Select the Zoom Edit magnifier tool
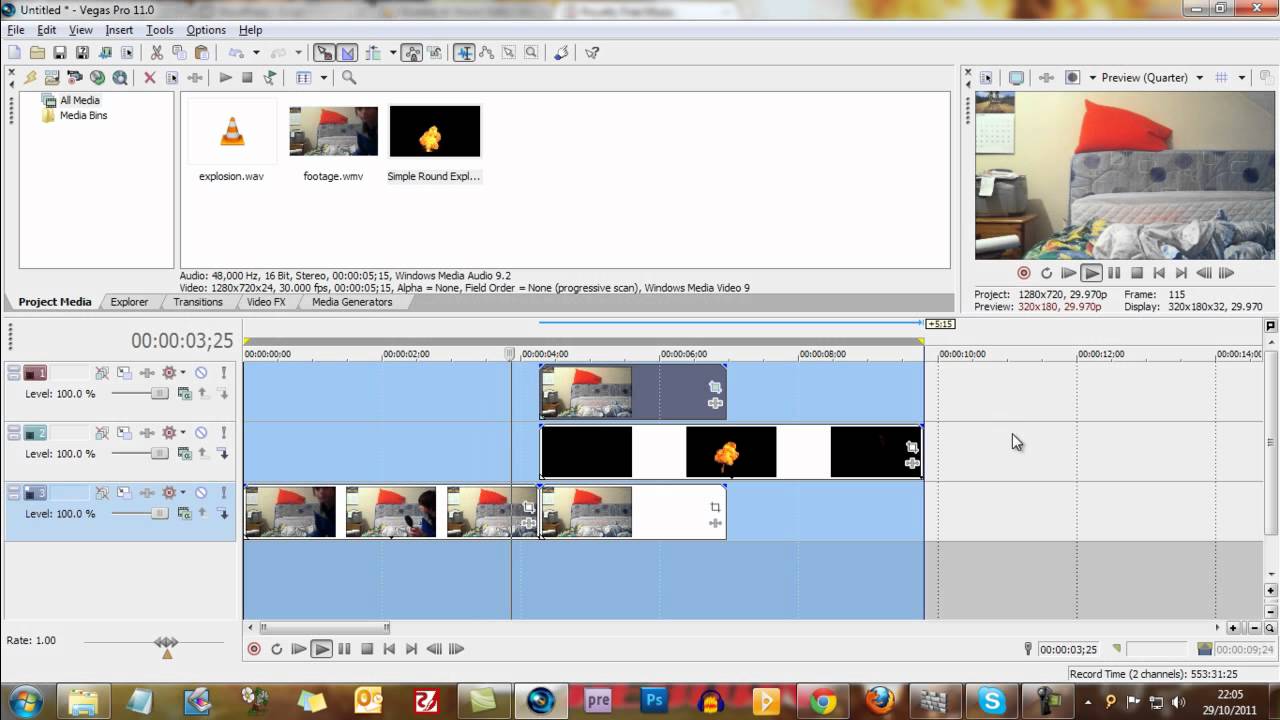This screenshot has height=720, width=1280. coord(531,53)
